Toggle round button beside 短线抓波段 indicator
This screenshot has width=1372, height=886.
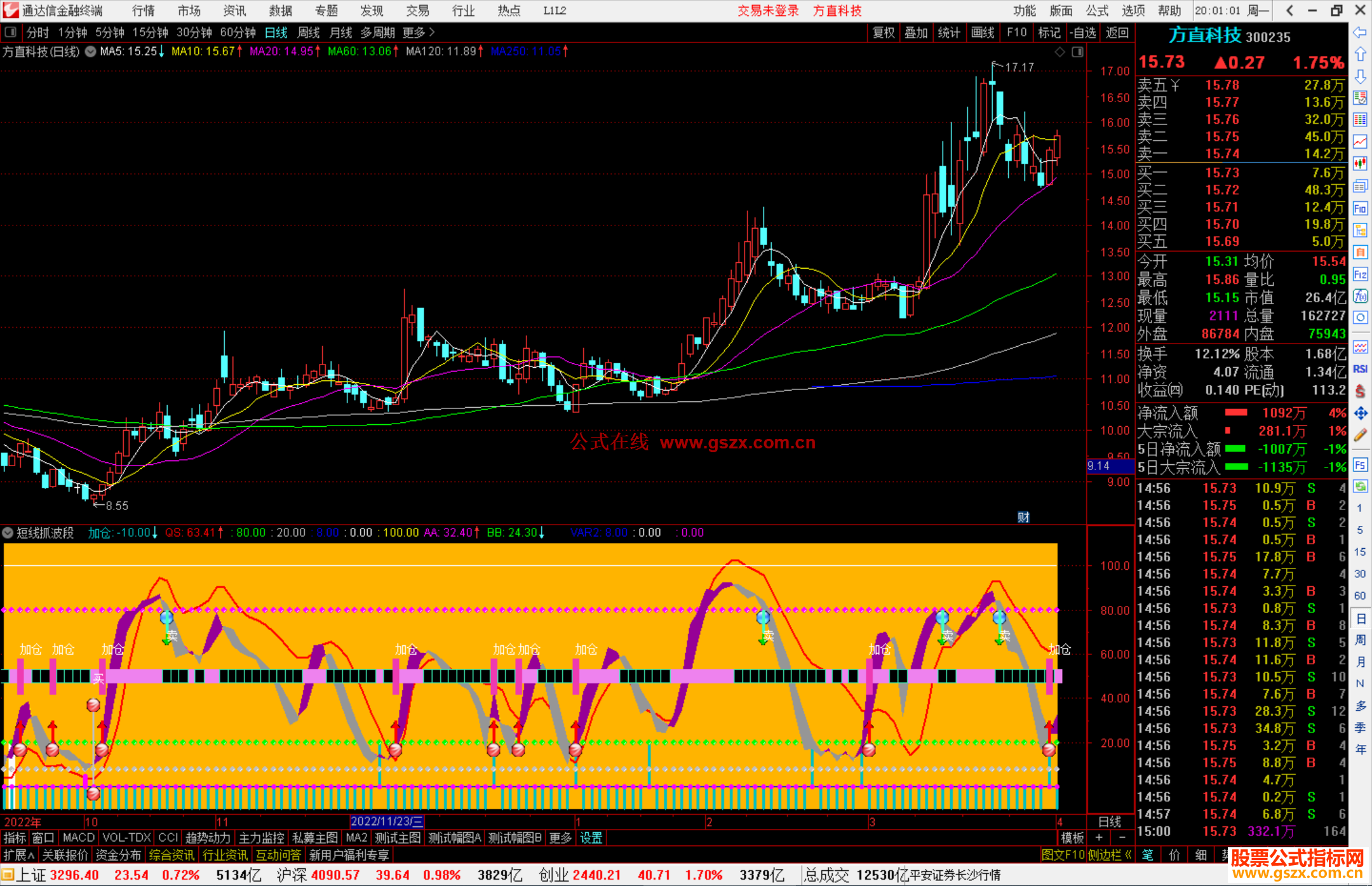(x=8, y=533)
